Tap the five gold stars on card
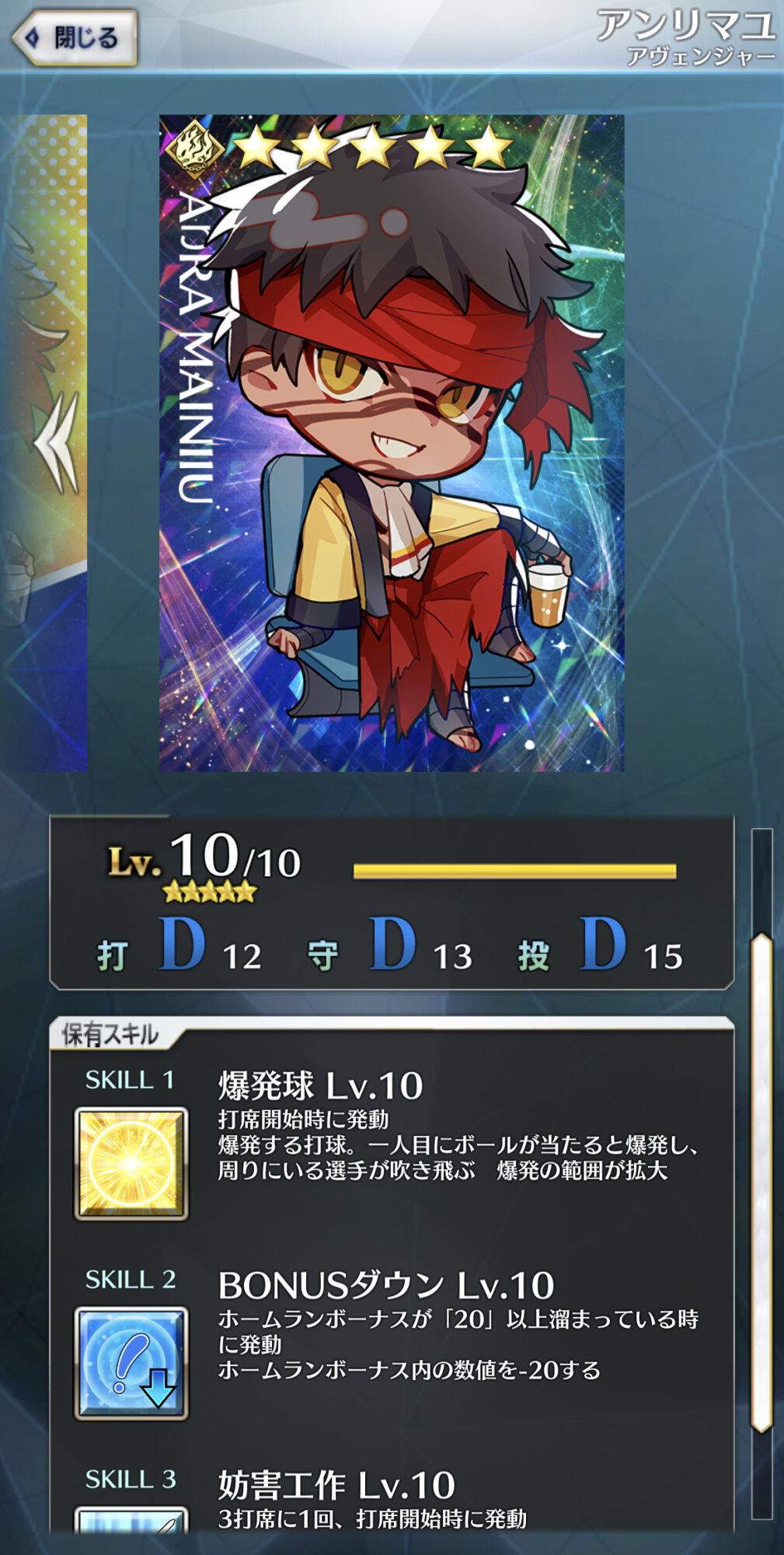This screenshot has height=1555, width=784. click(x=373, y=147)
